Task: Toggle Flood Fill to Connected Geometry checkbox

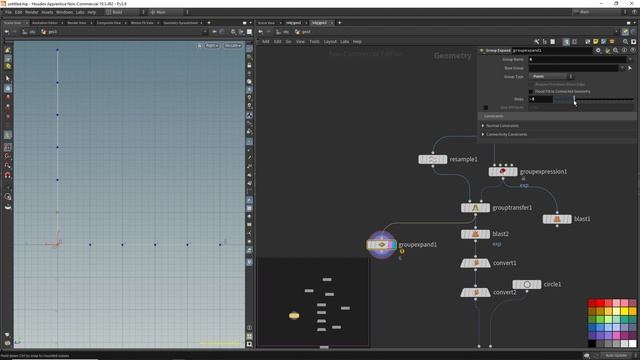Action: (x=531, y=91)
